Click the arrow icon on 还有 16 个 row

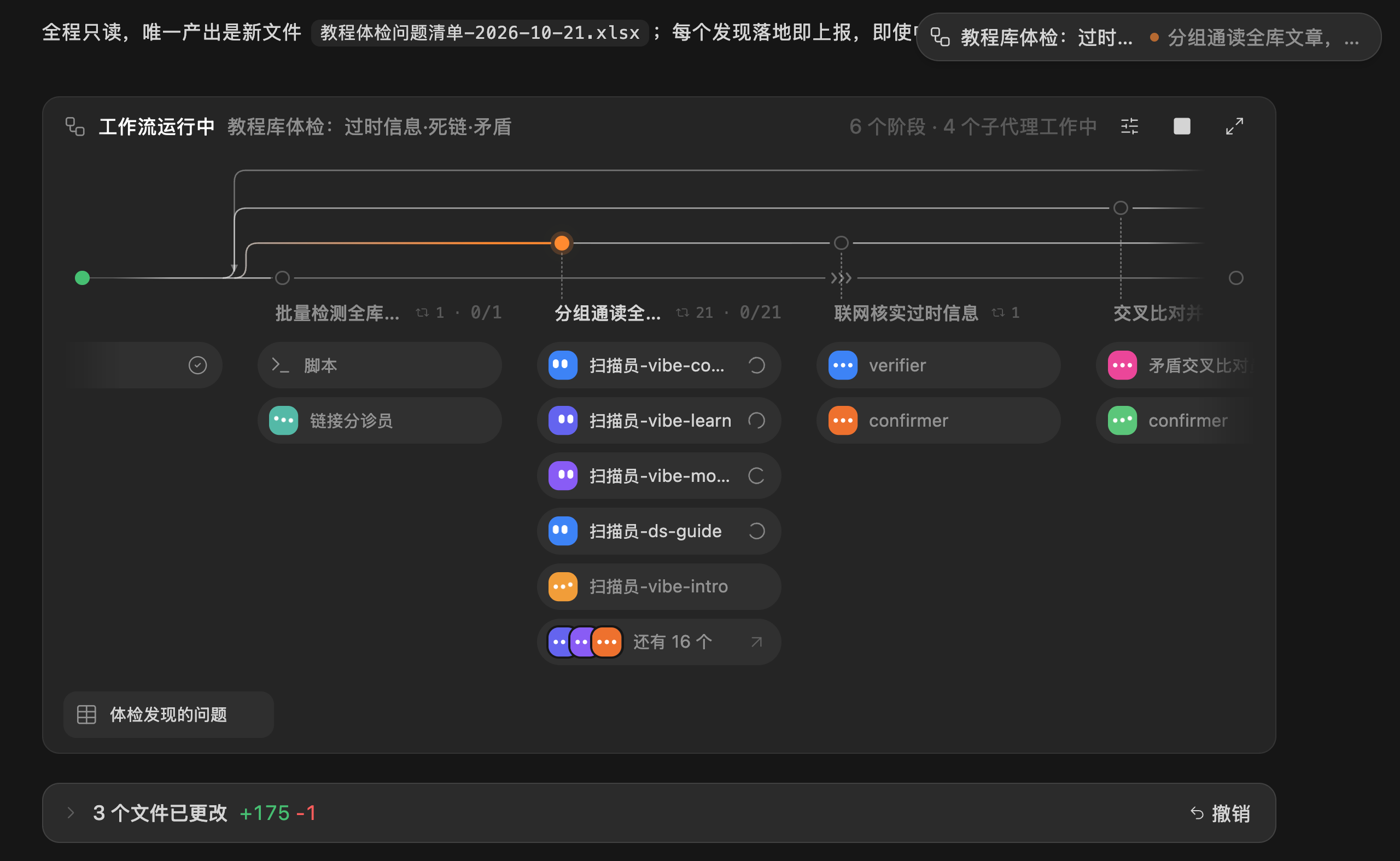click(x=756, y=642)
